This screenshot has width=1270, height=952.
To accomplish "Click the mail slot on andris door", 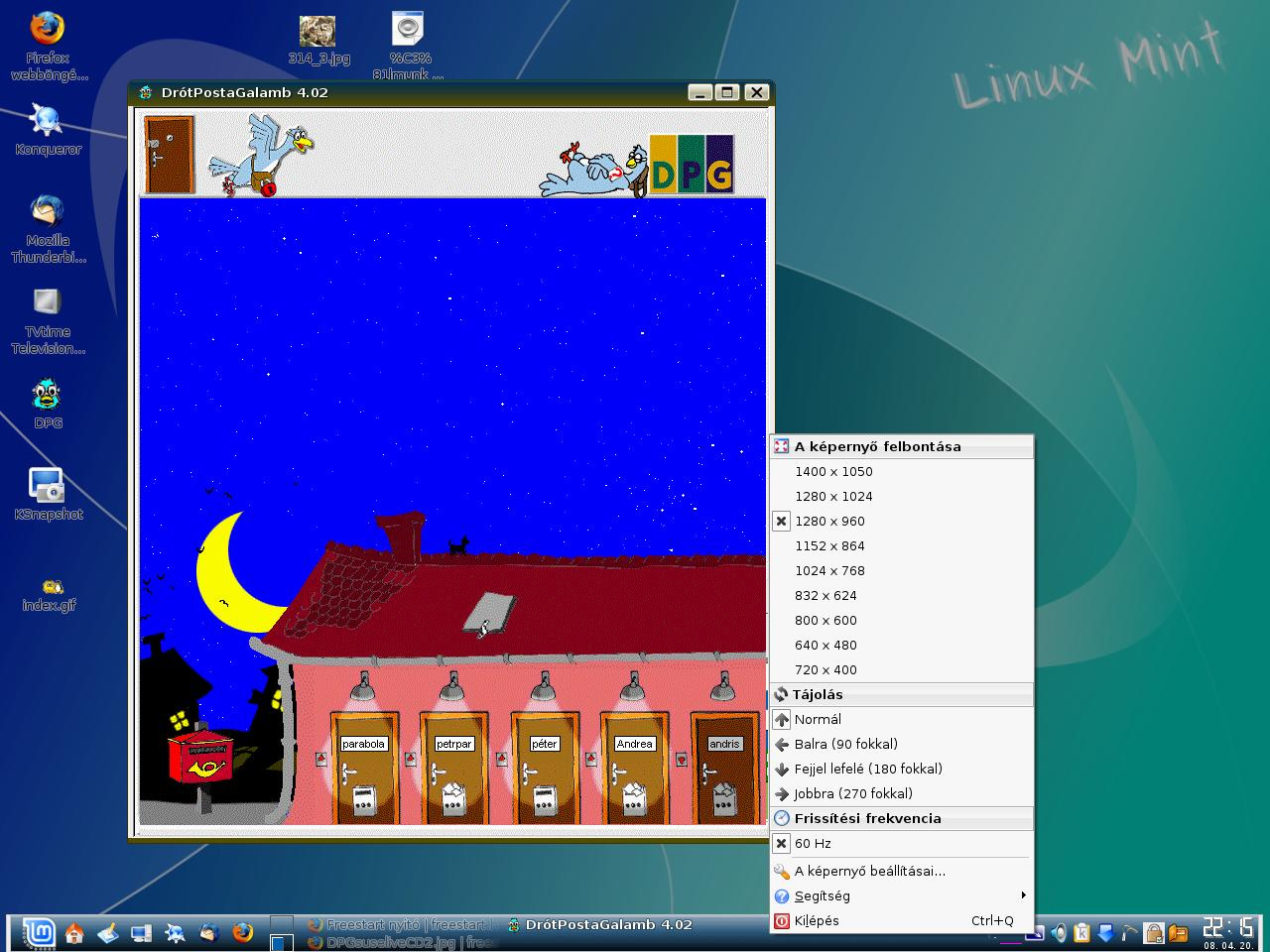I will [x=725, y=799].
